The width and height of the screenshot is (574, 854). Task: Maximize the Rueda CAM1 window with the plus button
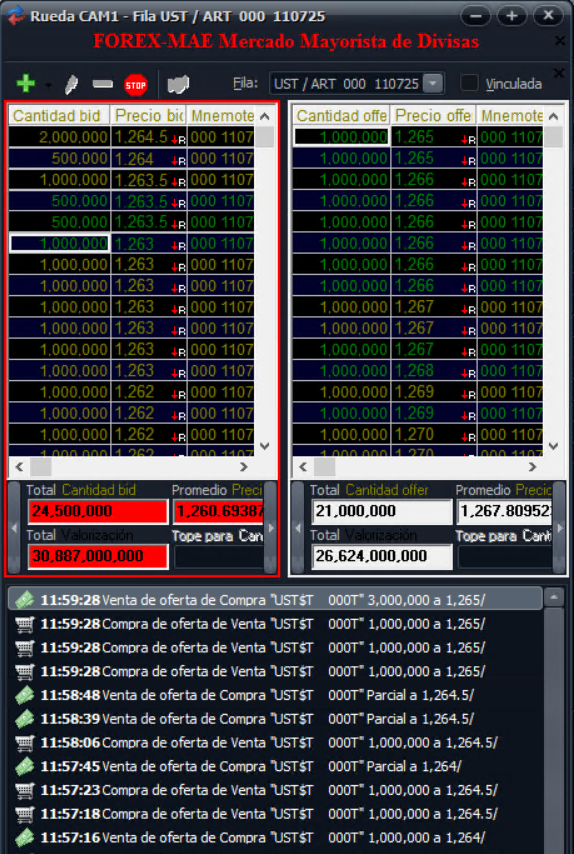pyautogui.click(x=511, y=15)
